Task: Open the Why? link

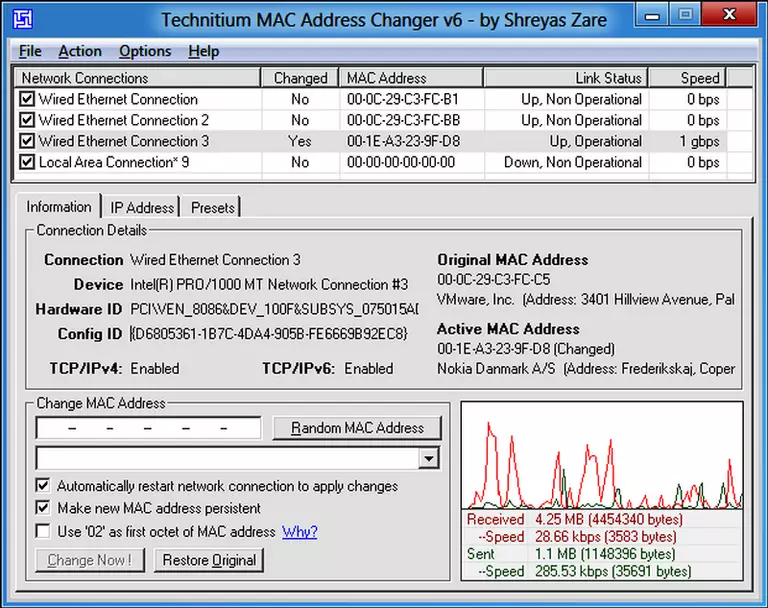Action: click(x=299, y=531)
